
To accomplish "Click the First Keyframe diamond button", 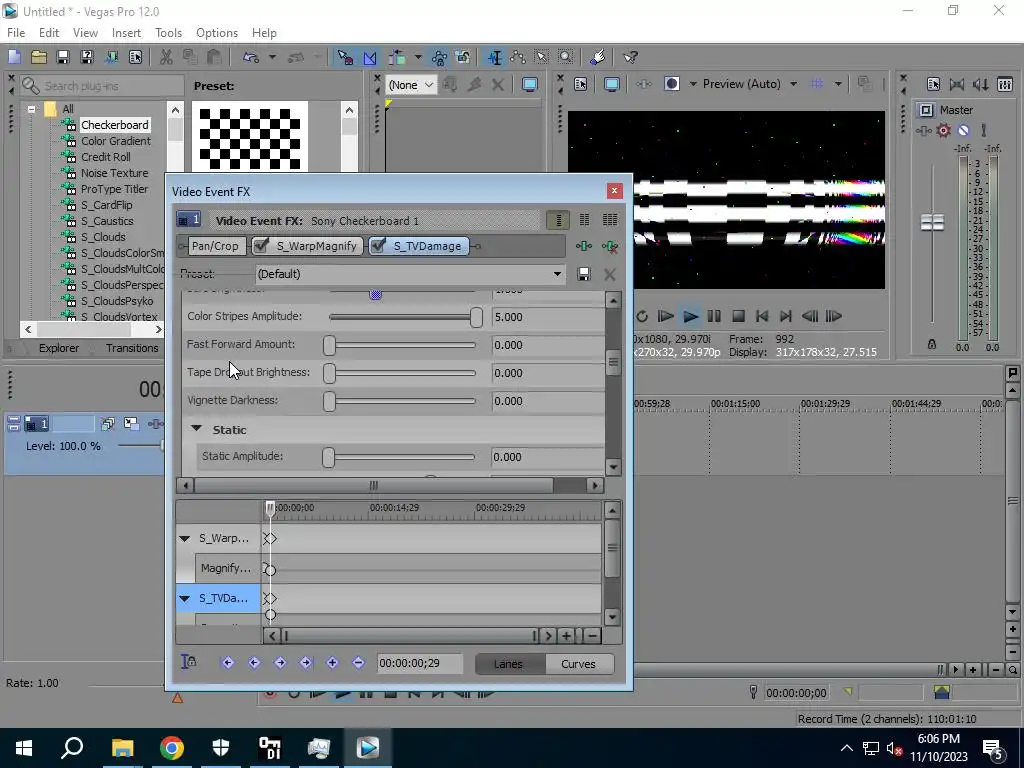I will [227, 663].
